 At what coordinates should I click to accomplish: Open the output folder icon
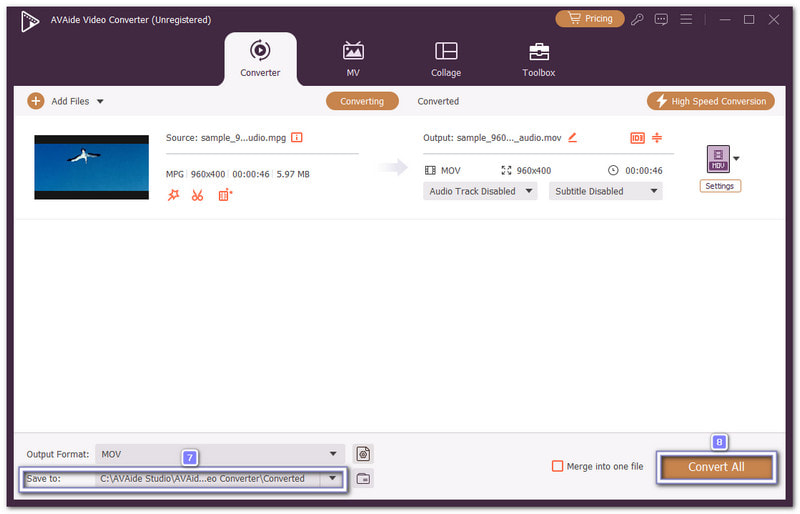363,479
